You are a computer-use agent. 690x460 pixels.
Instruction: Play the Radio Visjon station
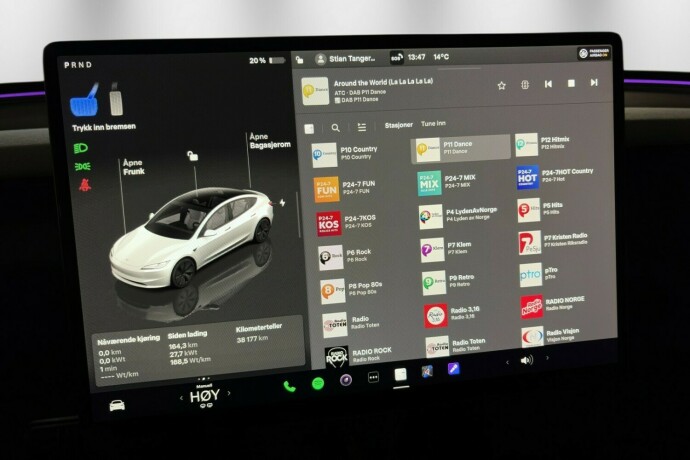552,336
